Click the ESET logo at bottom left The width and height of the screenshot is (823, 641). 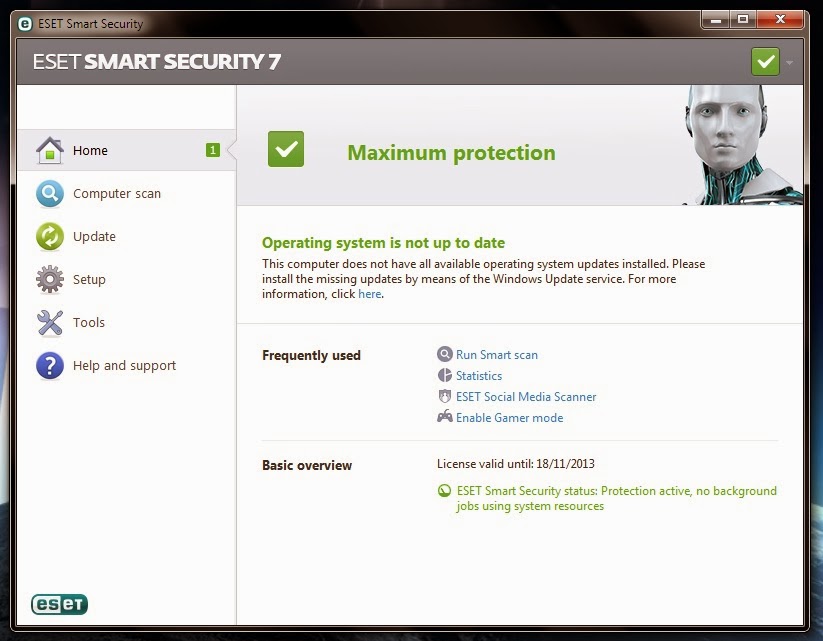coord(59,604)
